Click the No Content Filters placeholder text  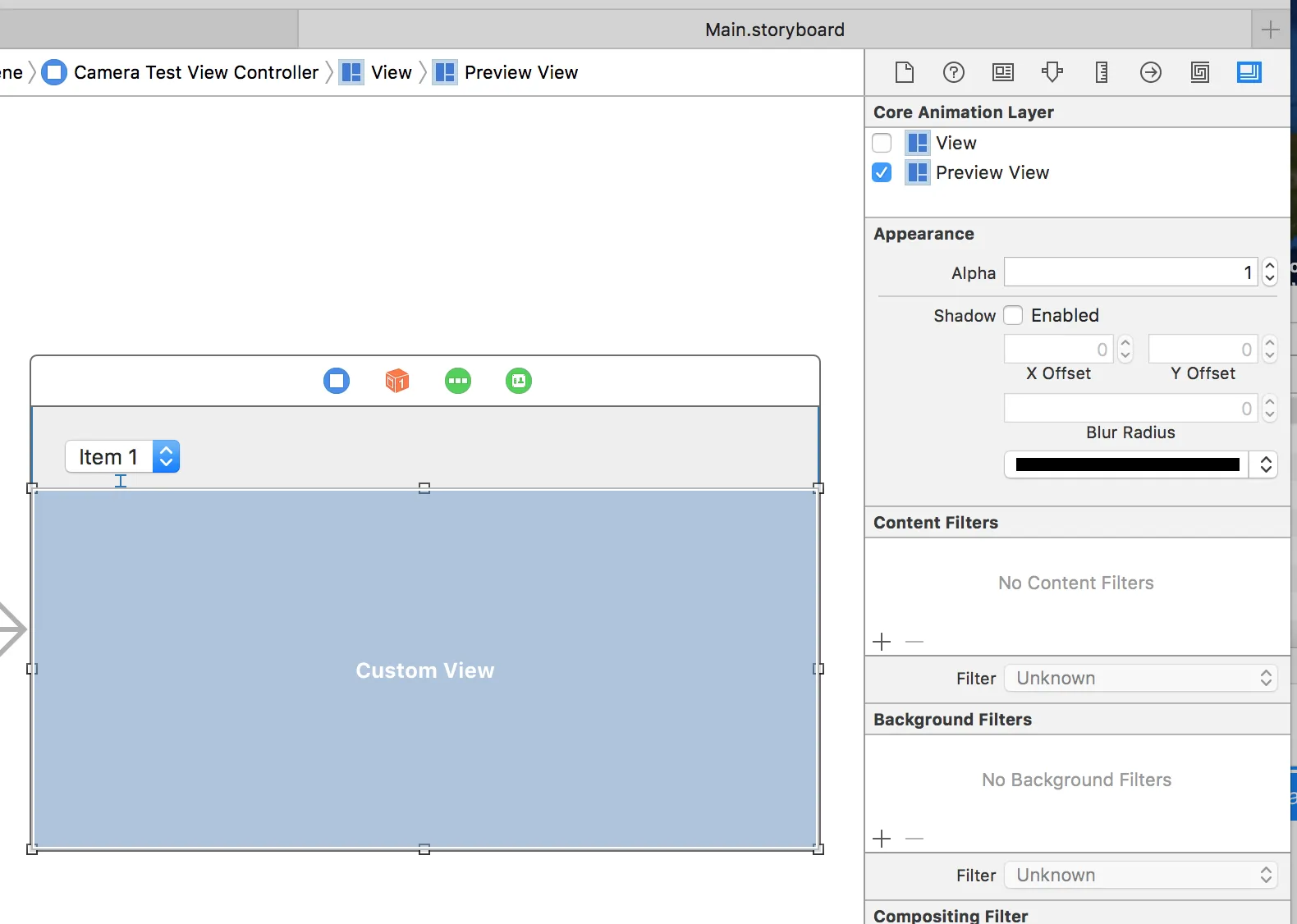(1076, 583)
